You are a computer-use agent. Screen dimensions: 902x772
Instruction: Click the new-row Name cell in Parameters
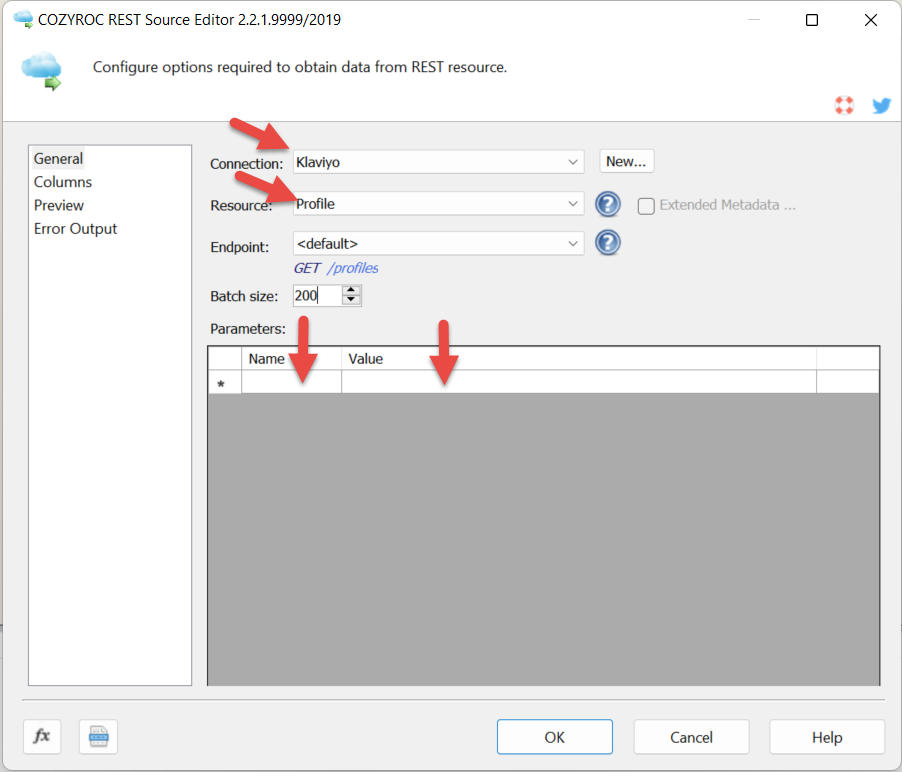tap(291, 383)
